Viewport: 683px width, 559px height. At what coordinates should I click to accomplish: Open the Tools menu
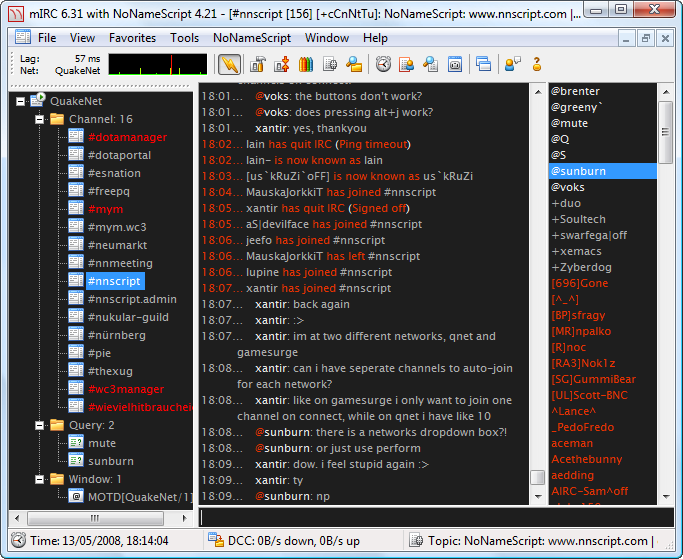click(184, 38)
